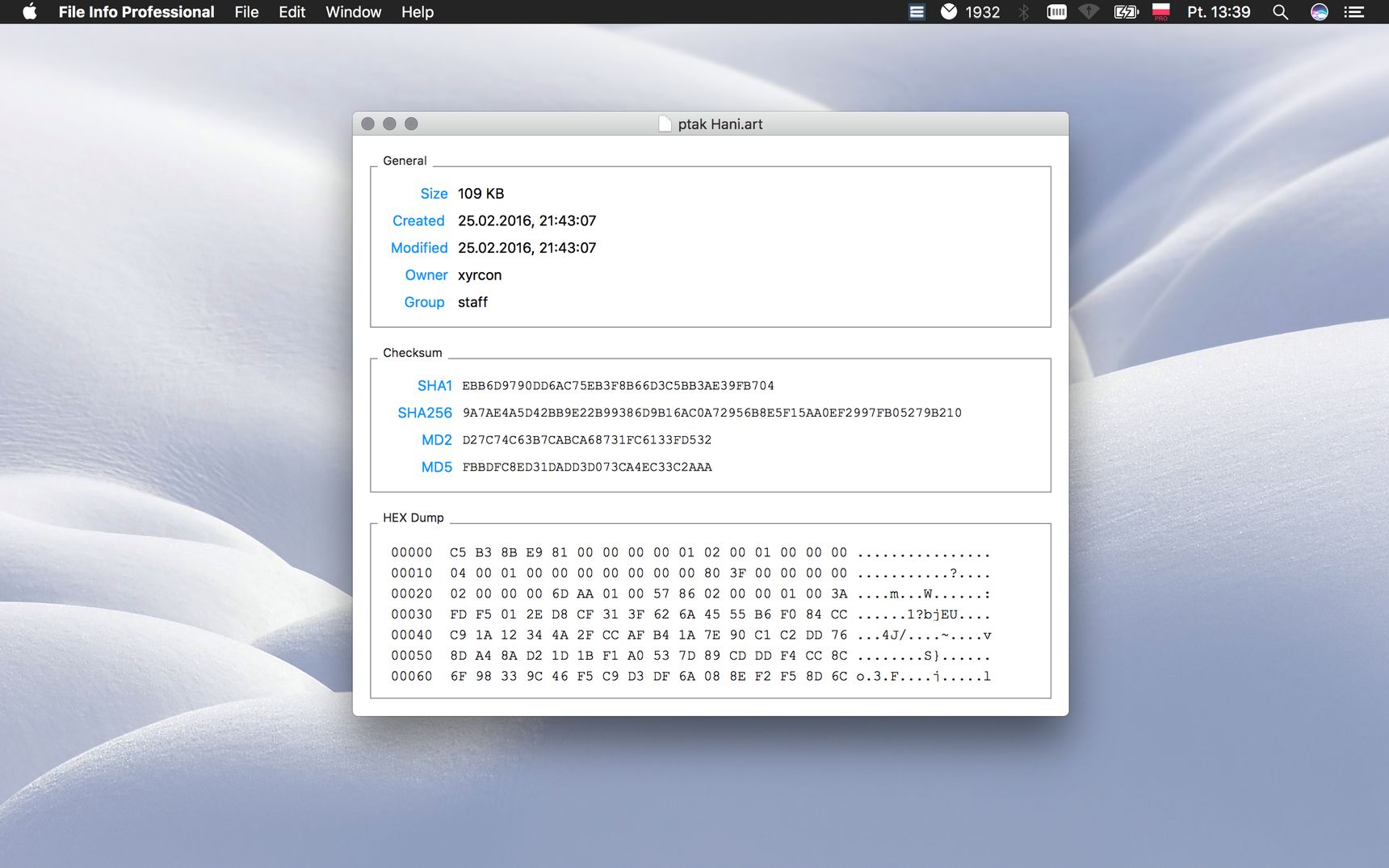Viewport: 1389px width, 868px height.
Task: Click the hex dump offset 00030
Action: point(412,614)
